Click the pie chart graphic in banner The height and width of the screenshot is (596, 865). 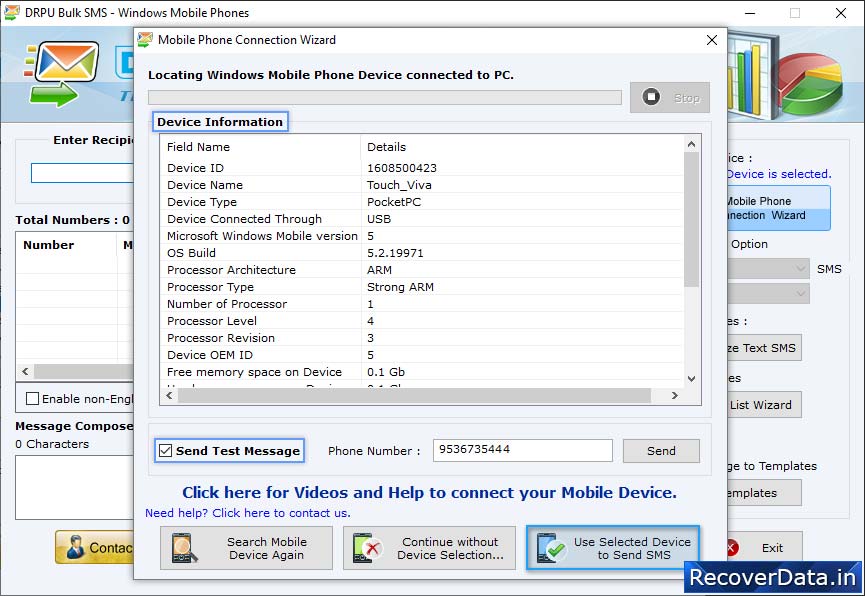810,82
